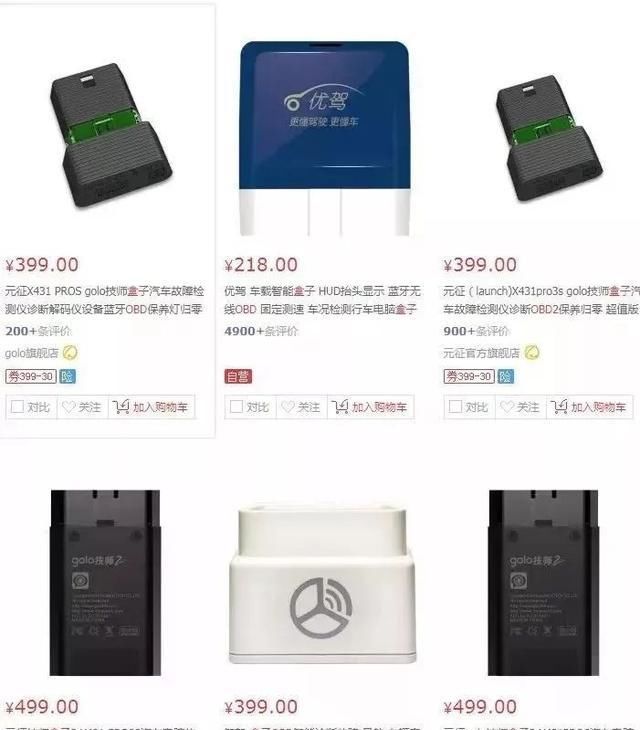Click the 券399-30 coupon tag on first item
Image resolution: width=640 pixels, height=730 pixels.
point(31,376)
